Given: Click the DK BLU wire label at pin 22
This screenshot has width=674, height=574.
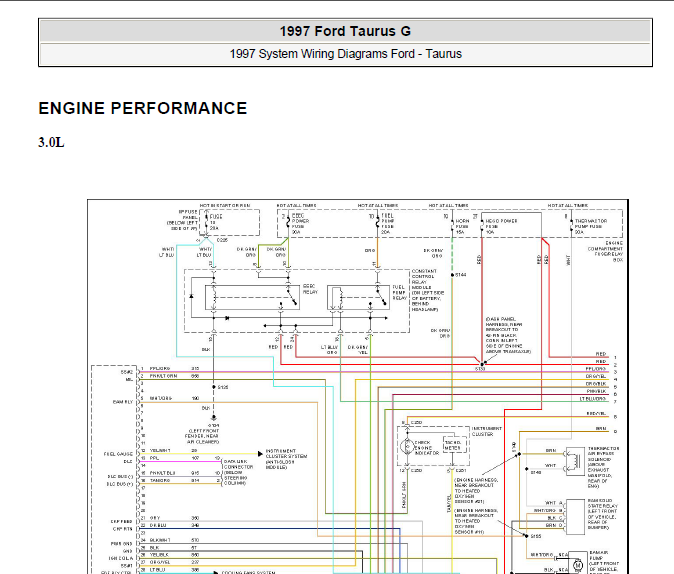Looking at the screenshot, I should (158, 525).
